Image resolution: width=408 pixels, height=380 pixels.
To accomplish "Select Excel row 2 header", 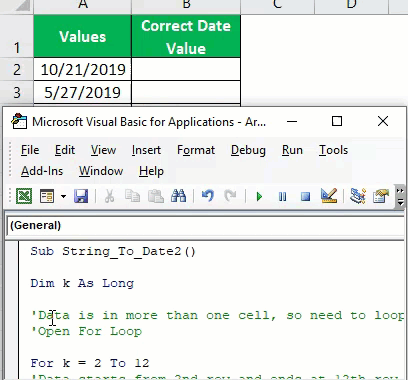I will (x=17, y=69).
